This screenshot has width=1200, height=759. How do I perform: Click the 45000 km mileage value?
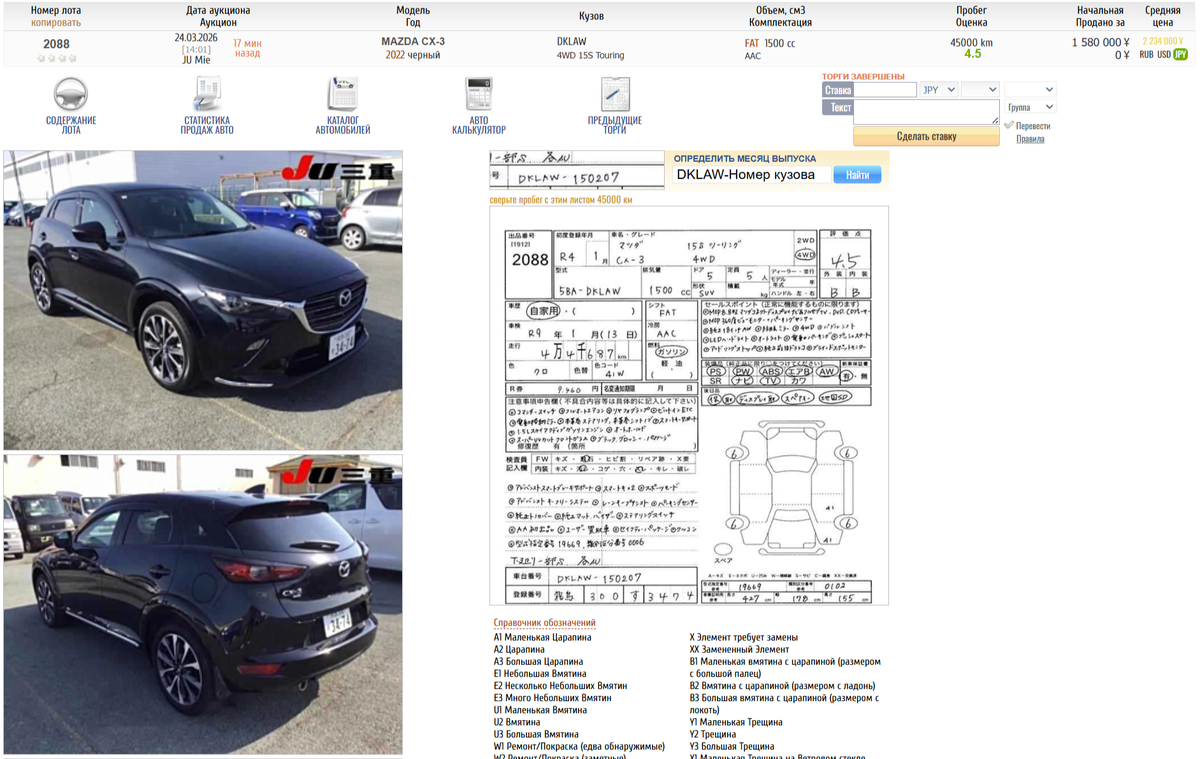pos(971,42)
